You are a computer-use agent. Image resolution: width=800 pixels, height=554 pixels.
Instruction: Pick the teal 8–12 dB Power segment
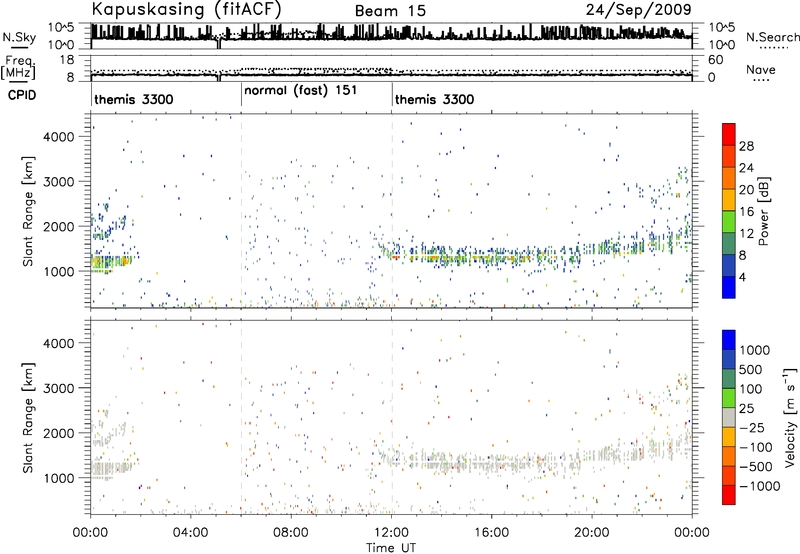tap(729, 243)
